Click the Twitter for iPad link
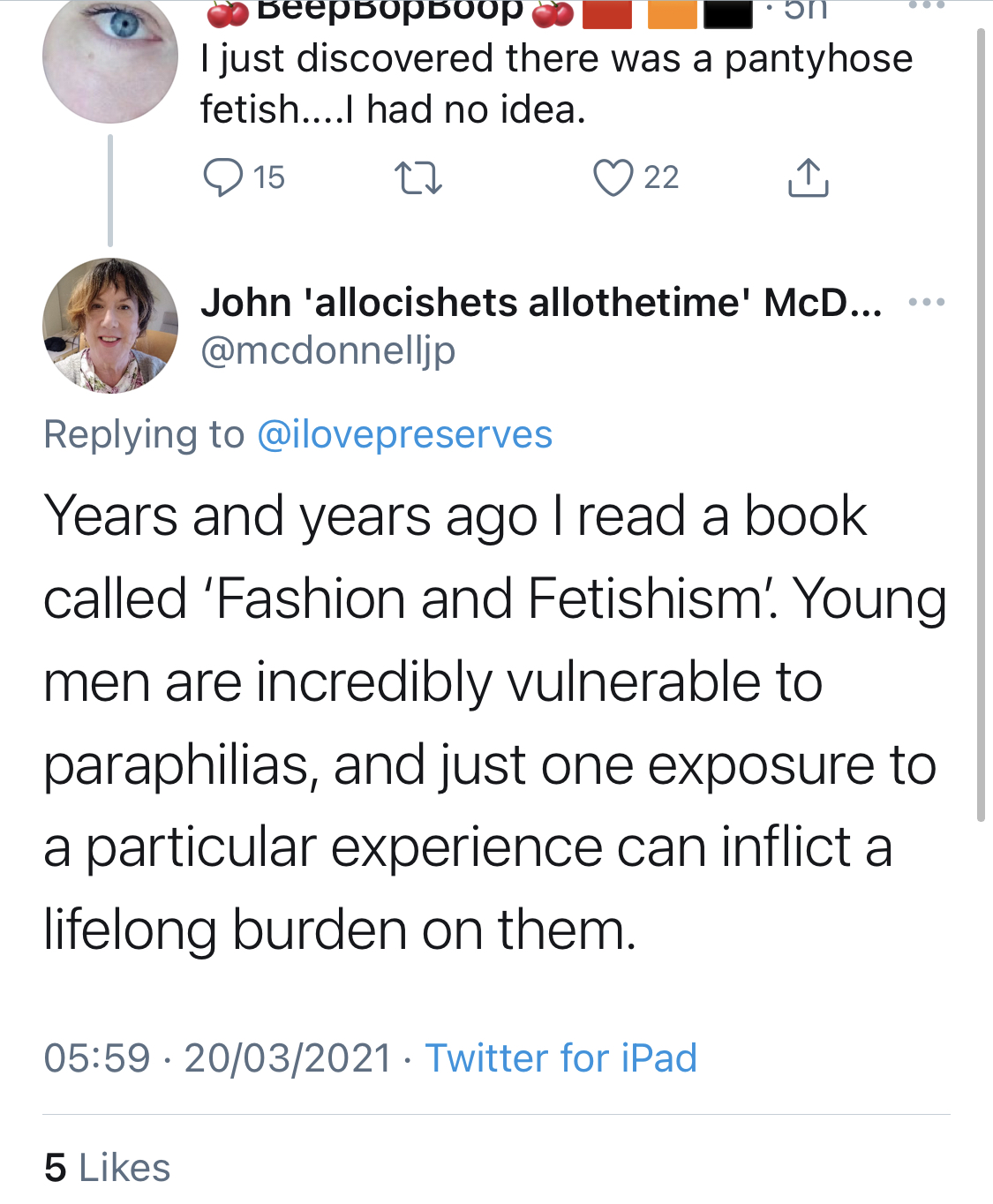Screen dimensions: 993x1204 click(560, 1057)
